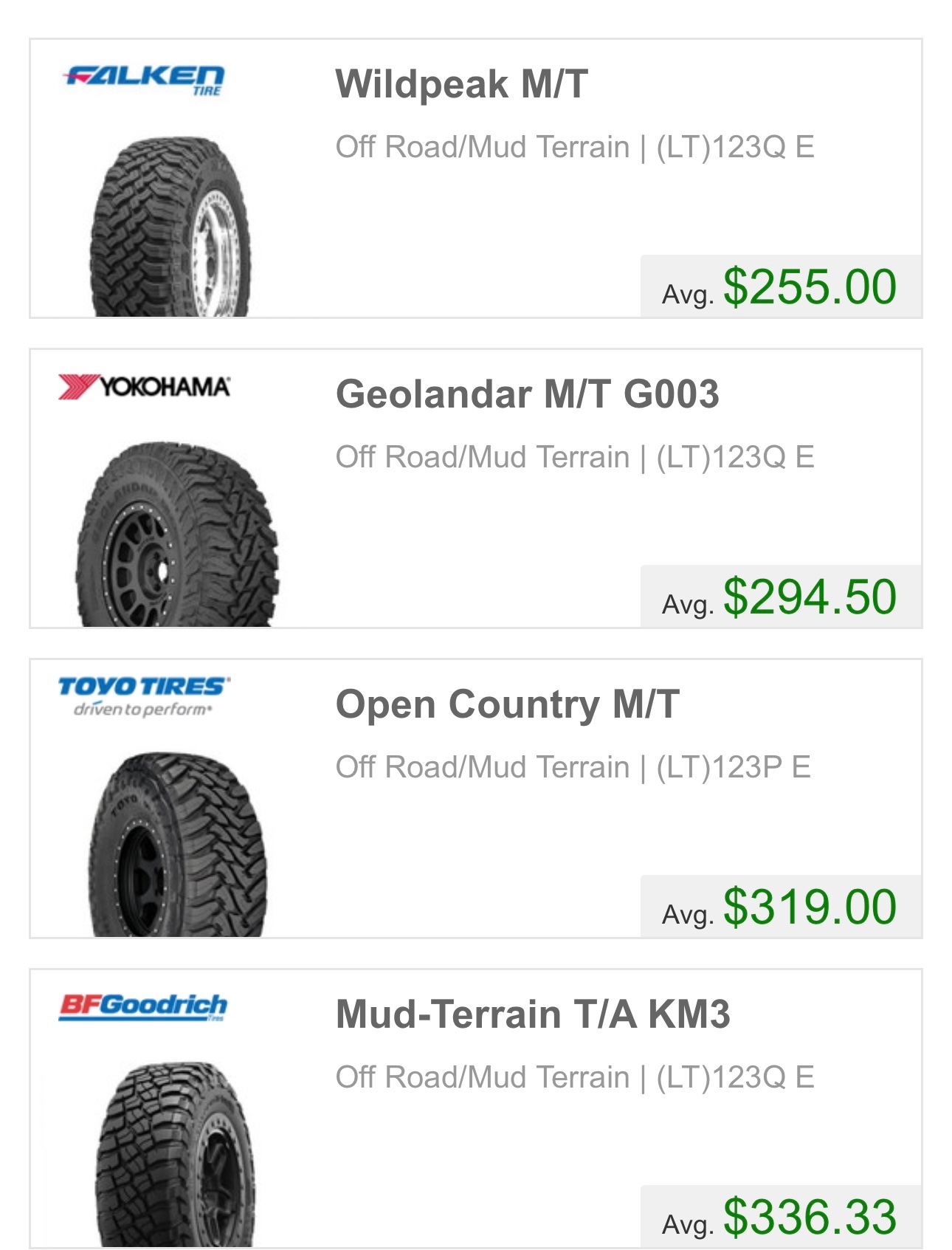The height and width of the screenshot is (1250, 952).
Task: Click the Geolandar Off Road/Mud Terrain description
Action: (574, 457)
